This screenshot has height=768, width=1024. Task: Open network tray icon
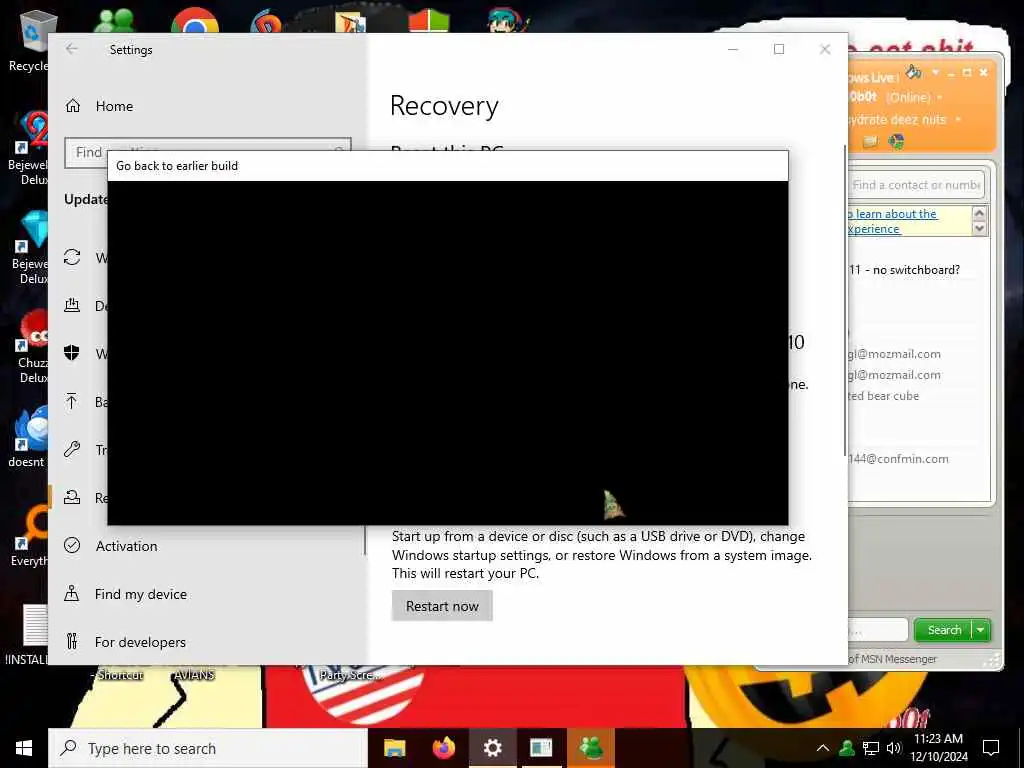pos(871,748)
